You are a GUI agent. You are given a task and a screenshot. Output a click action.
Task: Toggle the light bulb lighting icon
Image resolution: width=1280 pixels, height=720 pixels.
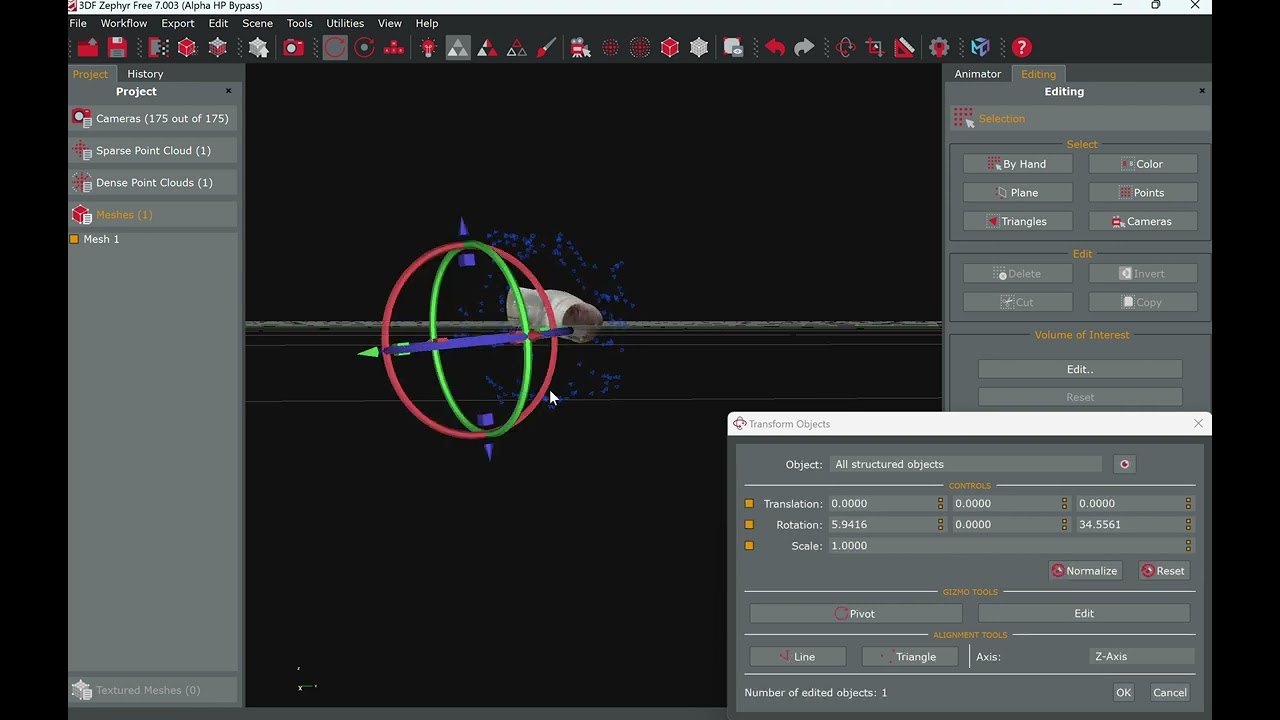[x=428, y=47]
